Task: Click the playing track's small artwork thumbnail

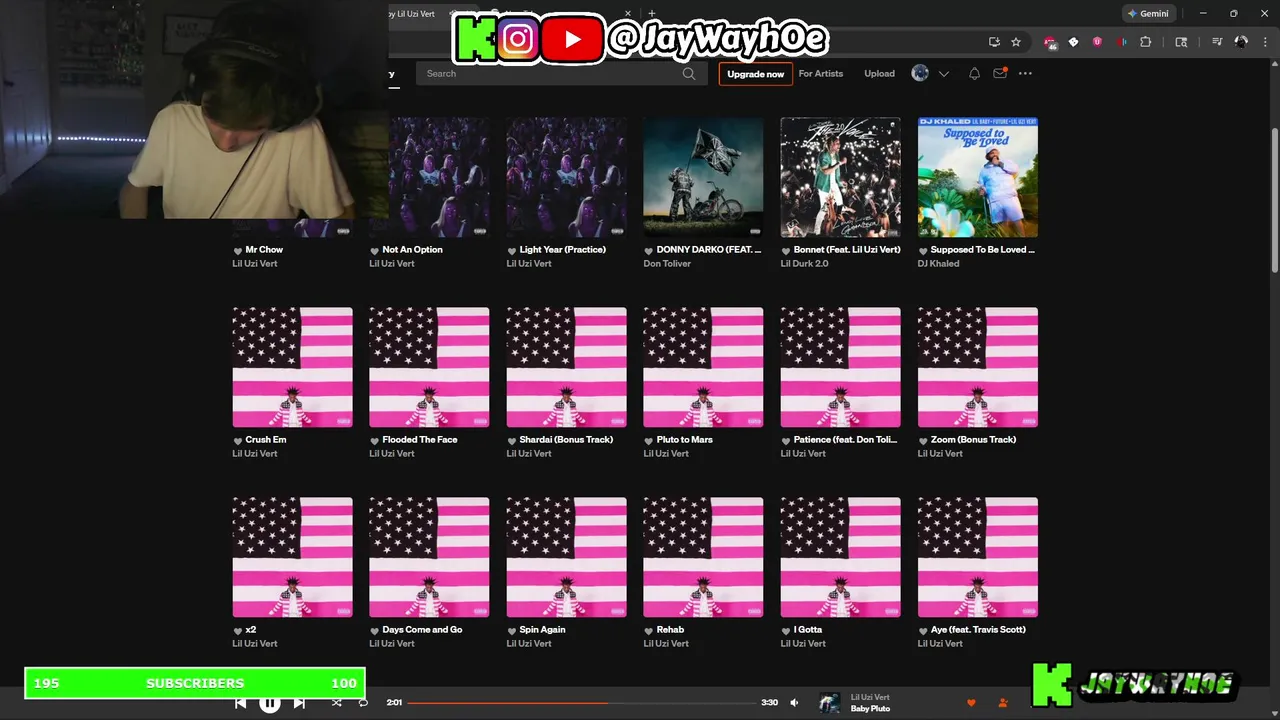Action: pos(830,703)
